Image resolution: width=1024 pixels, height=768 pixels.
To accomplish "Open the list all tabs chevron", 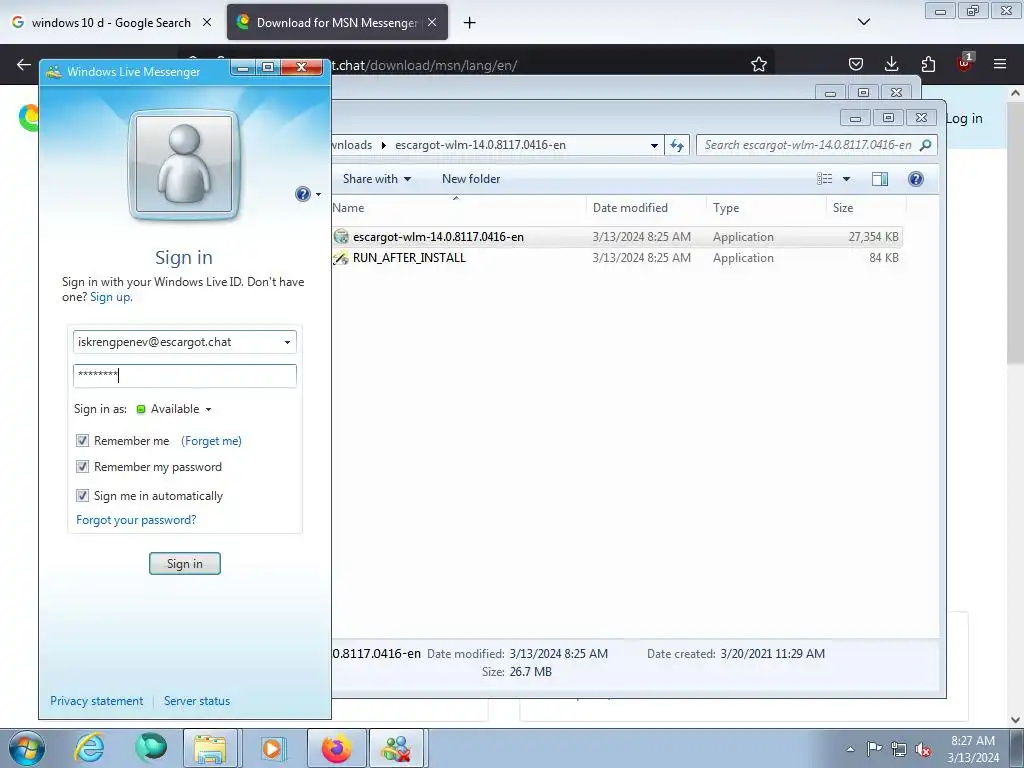I will (863, 22).
